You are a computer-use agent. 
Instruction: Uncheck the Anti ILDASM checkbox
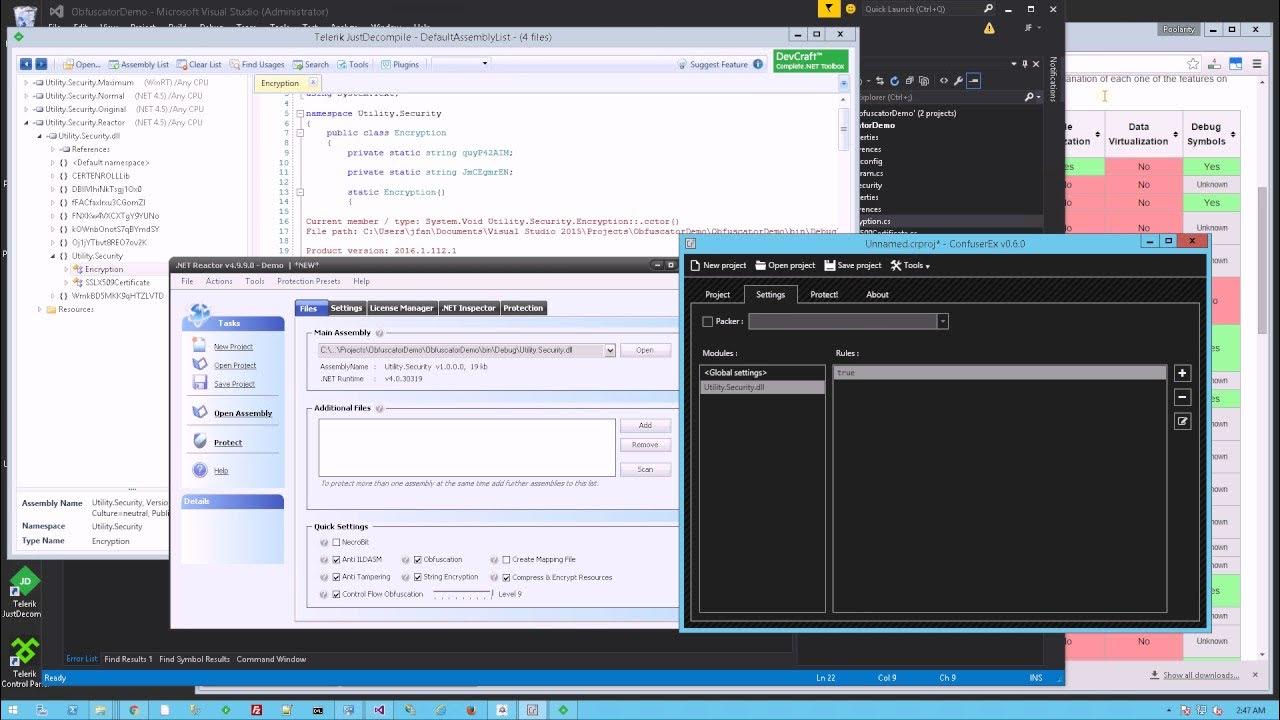[x=337, y=560]
